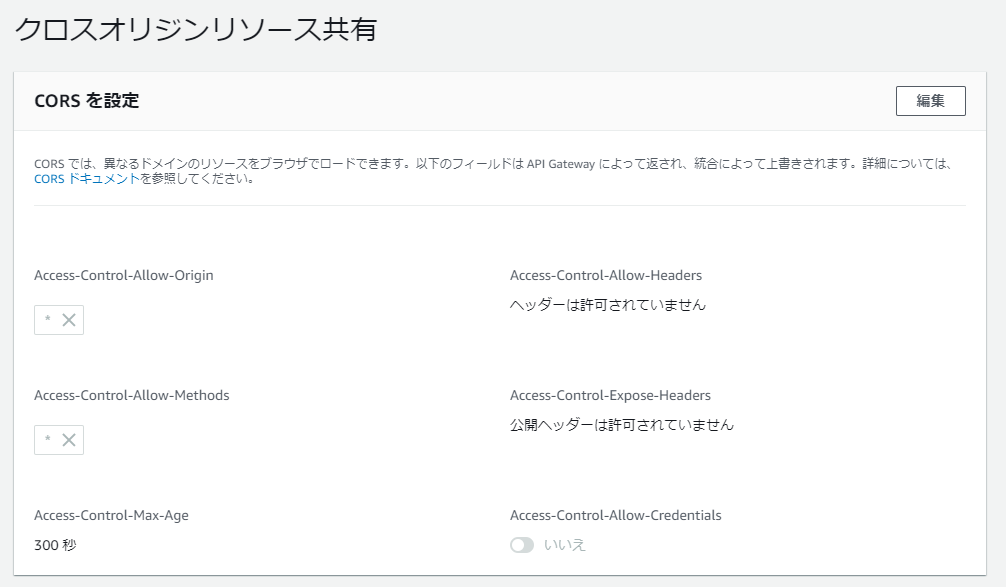This screenshot has height=587, width=1006.
Task: Remove the Allow-Origin wildcard with its X icon
Action: pyautogui.click(x=69, y=320)
